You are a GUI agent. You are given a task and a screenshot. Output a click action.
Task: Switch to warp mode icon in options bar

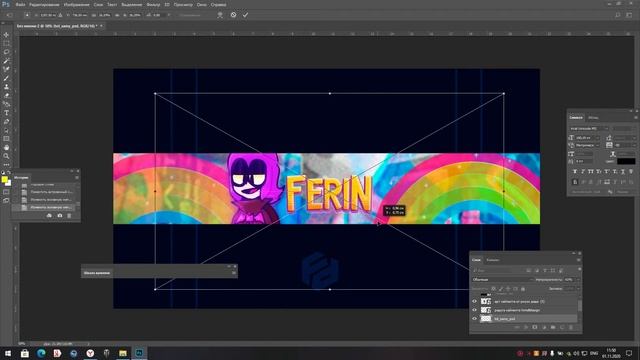220,15
